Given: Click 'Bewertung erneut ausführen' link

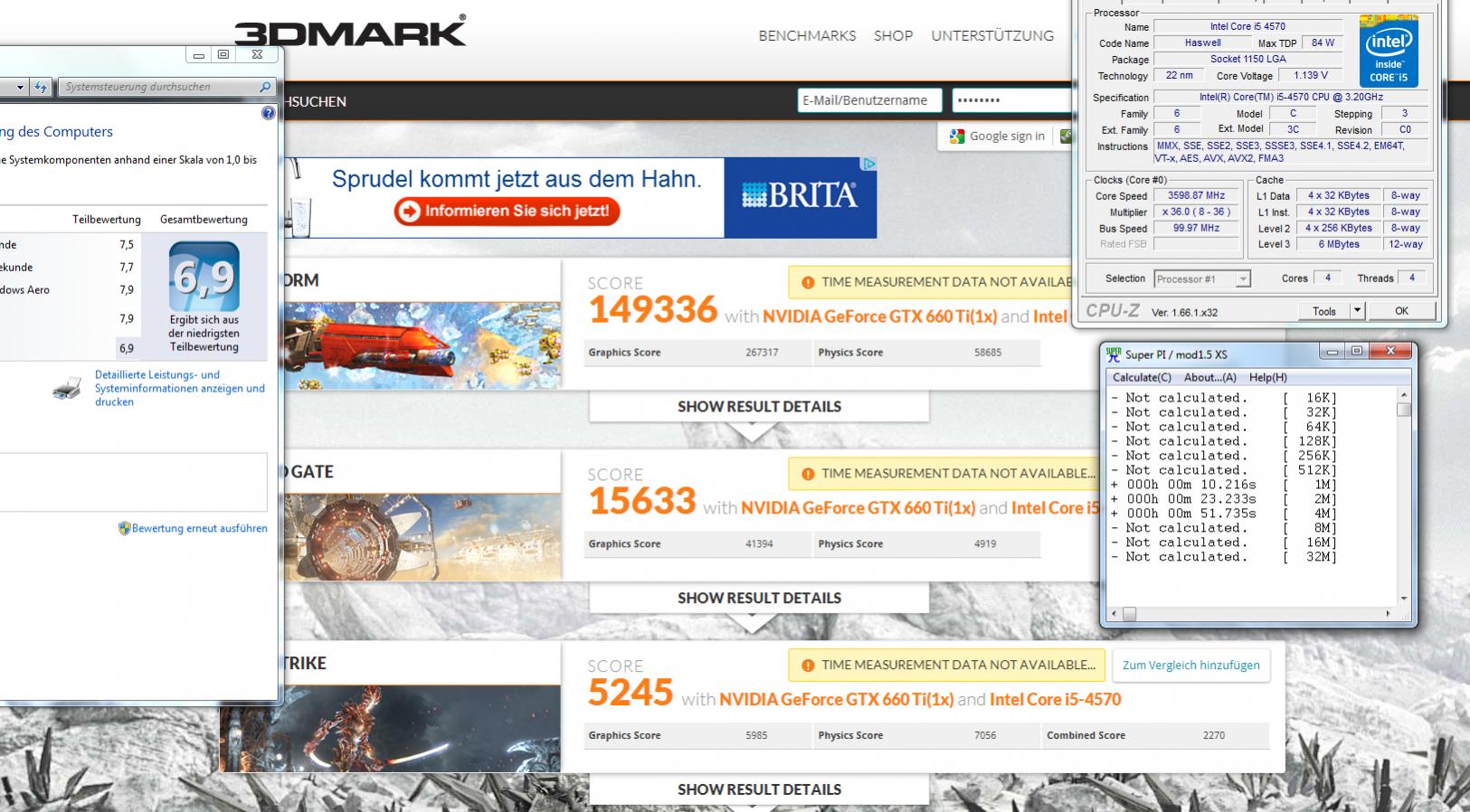Looking at the screenshot, I should click(200, 529).
